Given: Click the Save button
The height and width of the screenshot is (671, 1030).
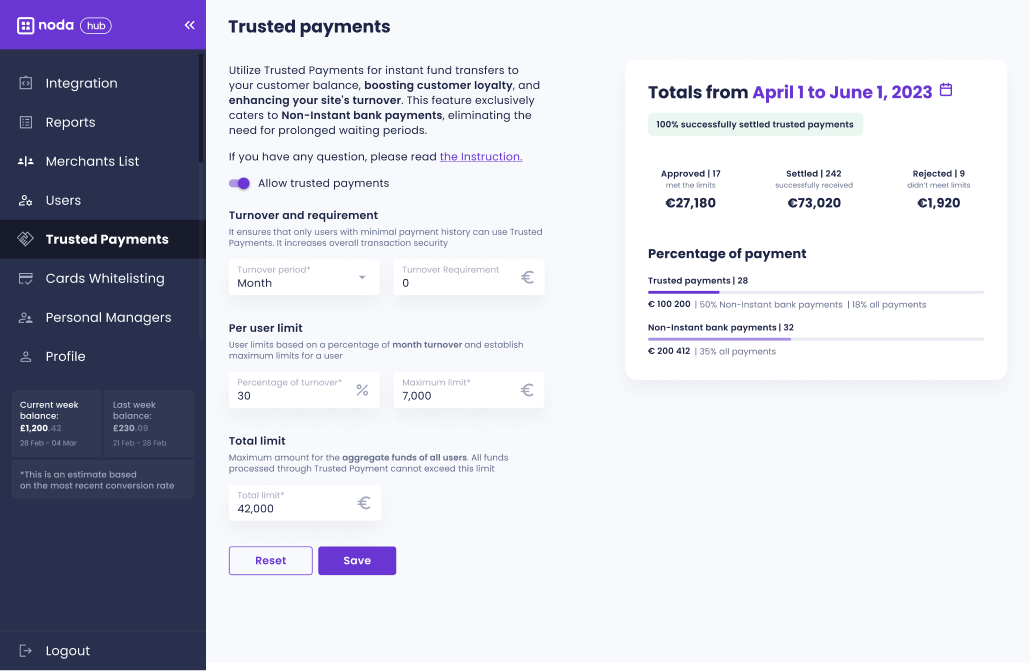Looking at the screenshot, I should click(357, 561).
